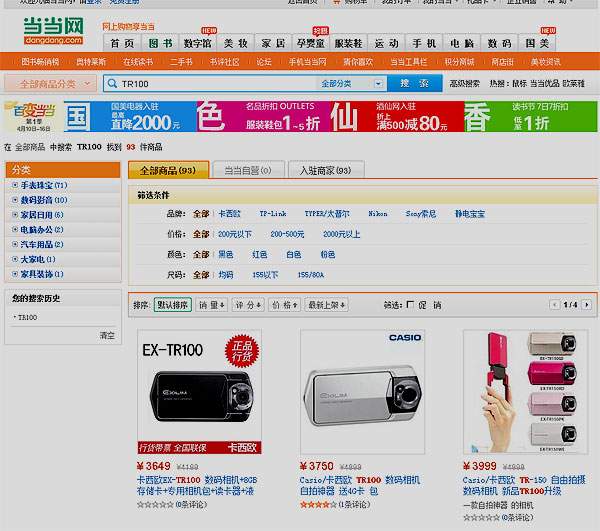
Task: Open the 全部分类 search scope dropdown
Action: (352, 83)
